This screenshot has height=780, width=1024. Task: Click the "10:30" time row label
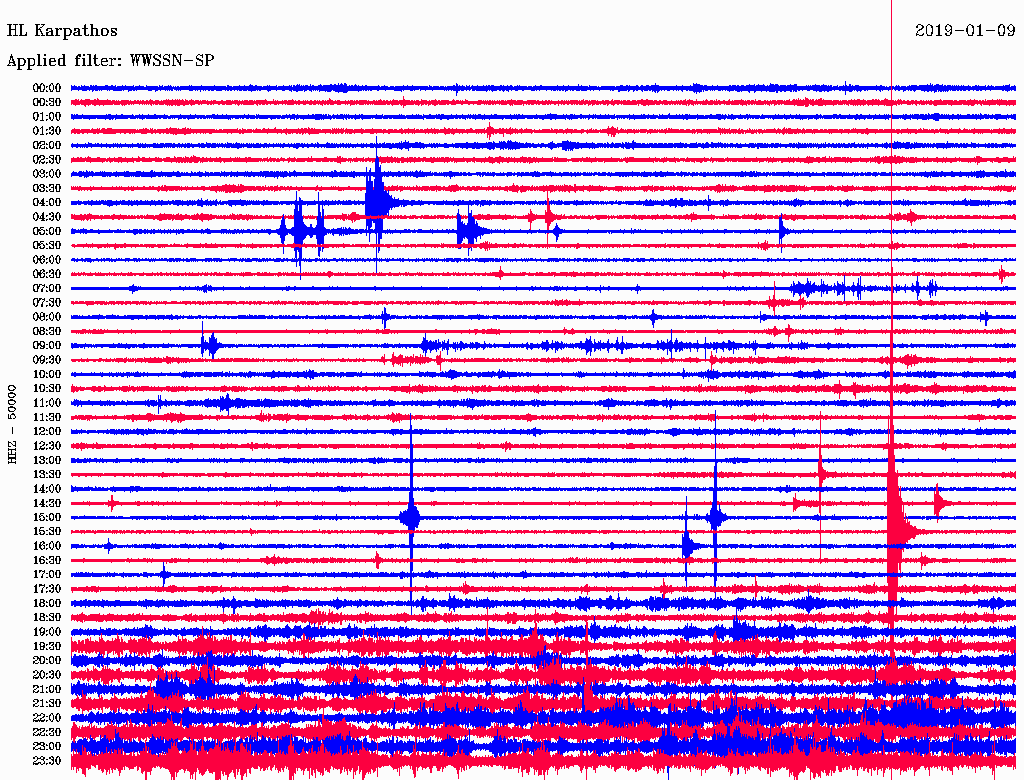click(47, 389)
